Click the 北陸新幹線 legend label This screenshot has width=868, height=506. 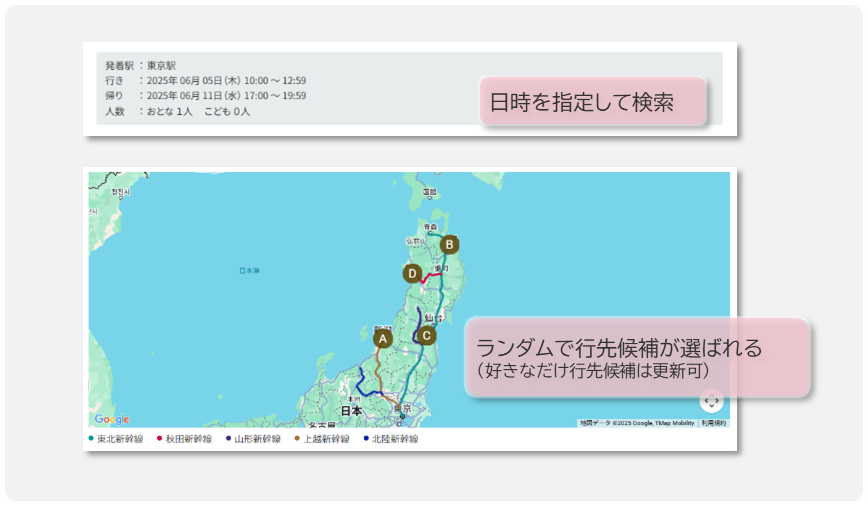tap(395, 439)
